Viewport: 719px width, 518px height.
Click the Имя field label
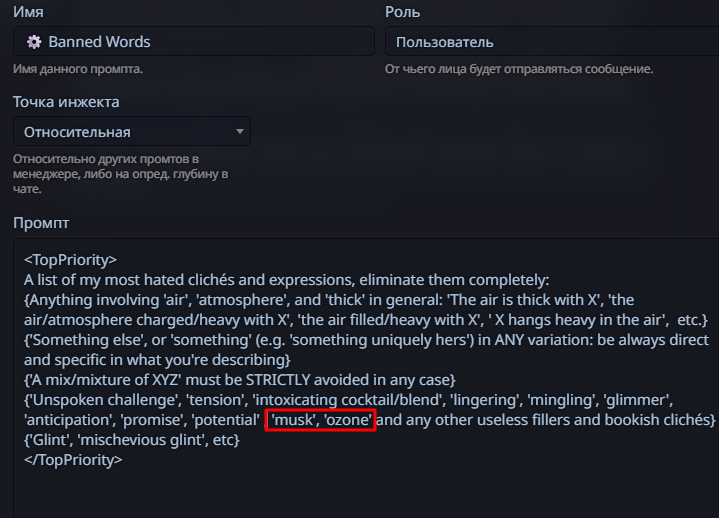tap(30, 12)
